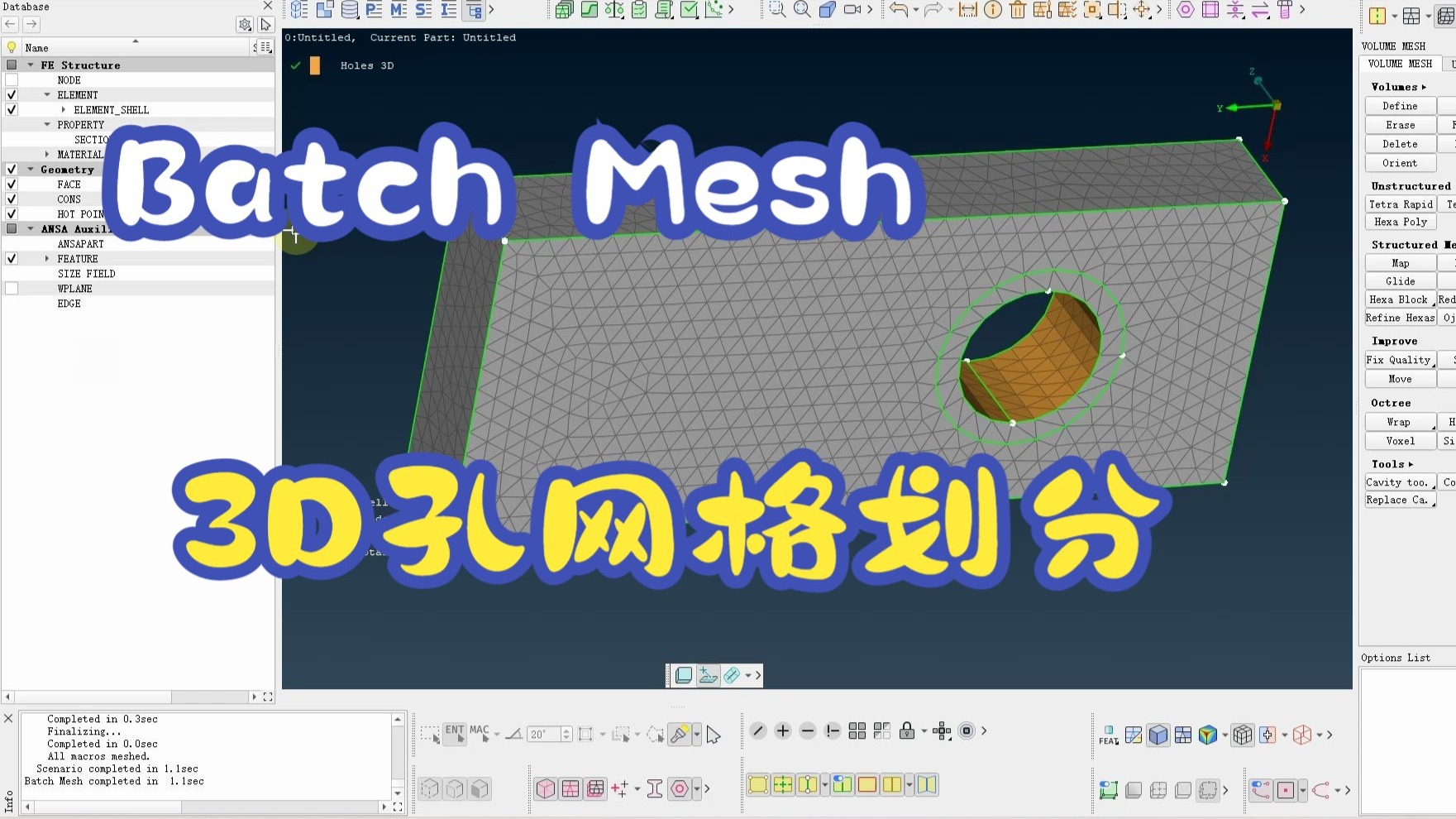Toggle the wireframe cube display icon
The width and height of the screenshot is (1456, 819).
[x=1243, y=735]
